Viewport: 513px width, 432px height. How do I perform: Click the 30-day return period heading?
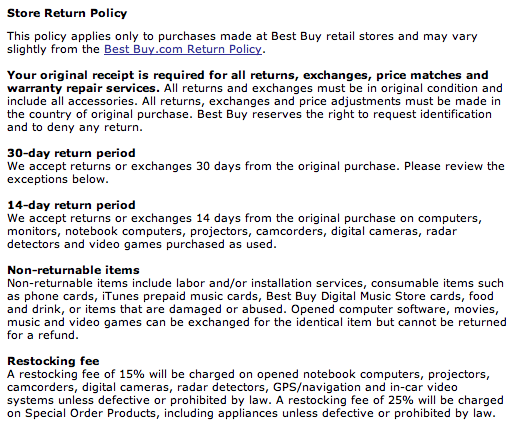(71, 153)
